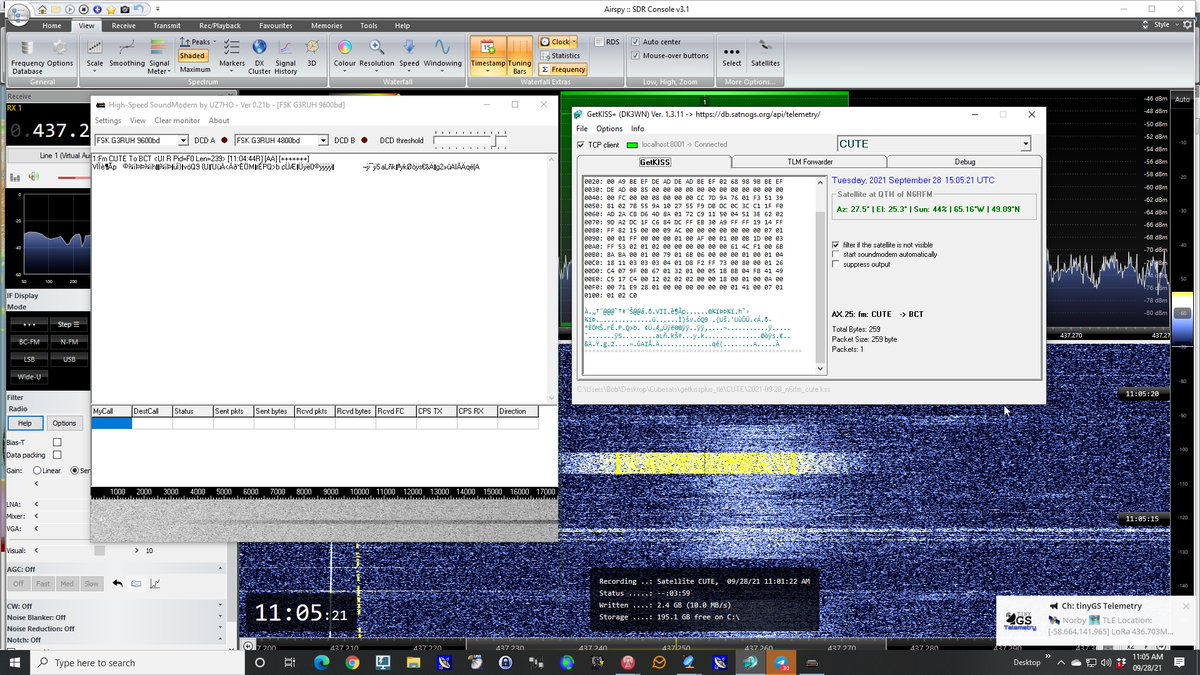This screenshot has height=675, width=1200.
Task: Open the DX Cluster globe icon
Action: click(259, 56)
